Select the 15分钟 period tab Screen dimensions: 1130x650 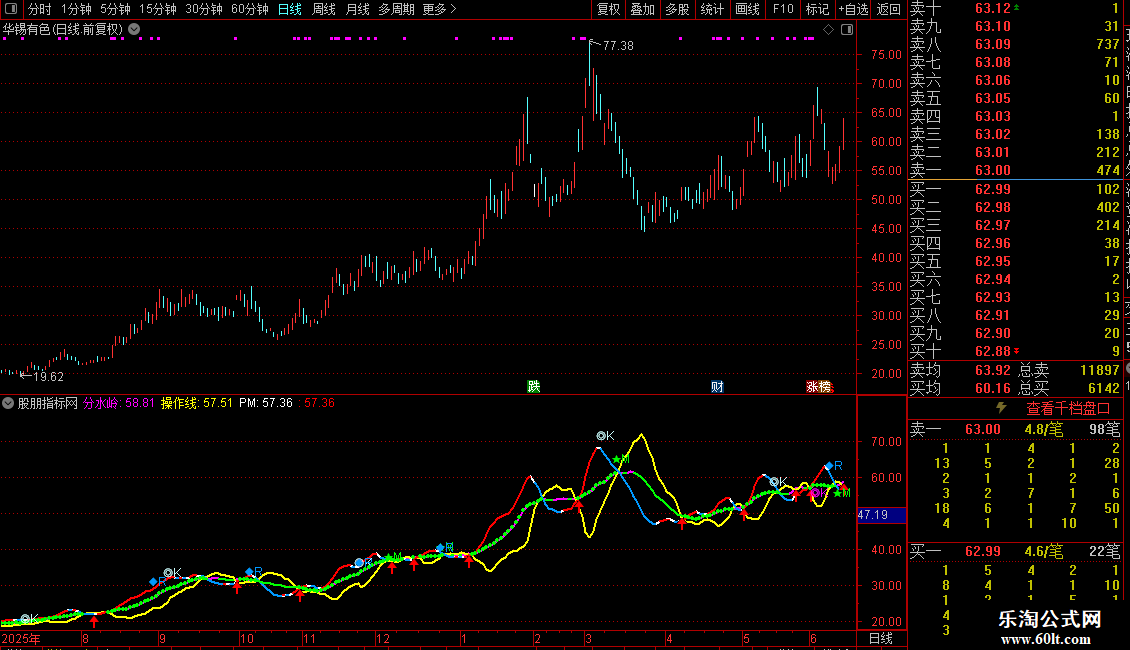[x=158, y=9]
